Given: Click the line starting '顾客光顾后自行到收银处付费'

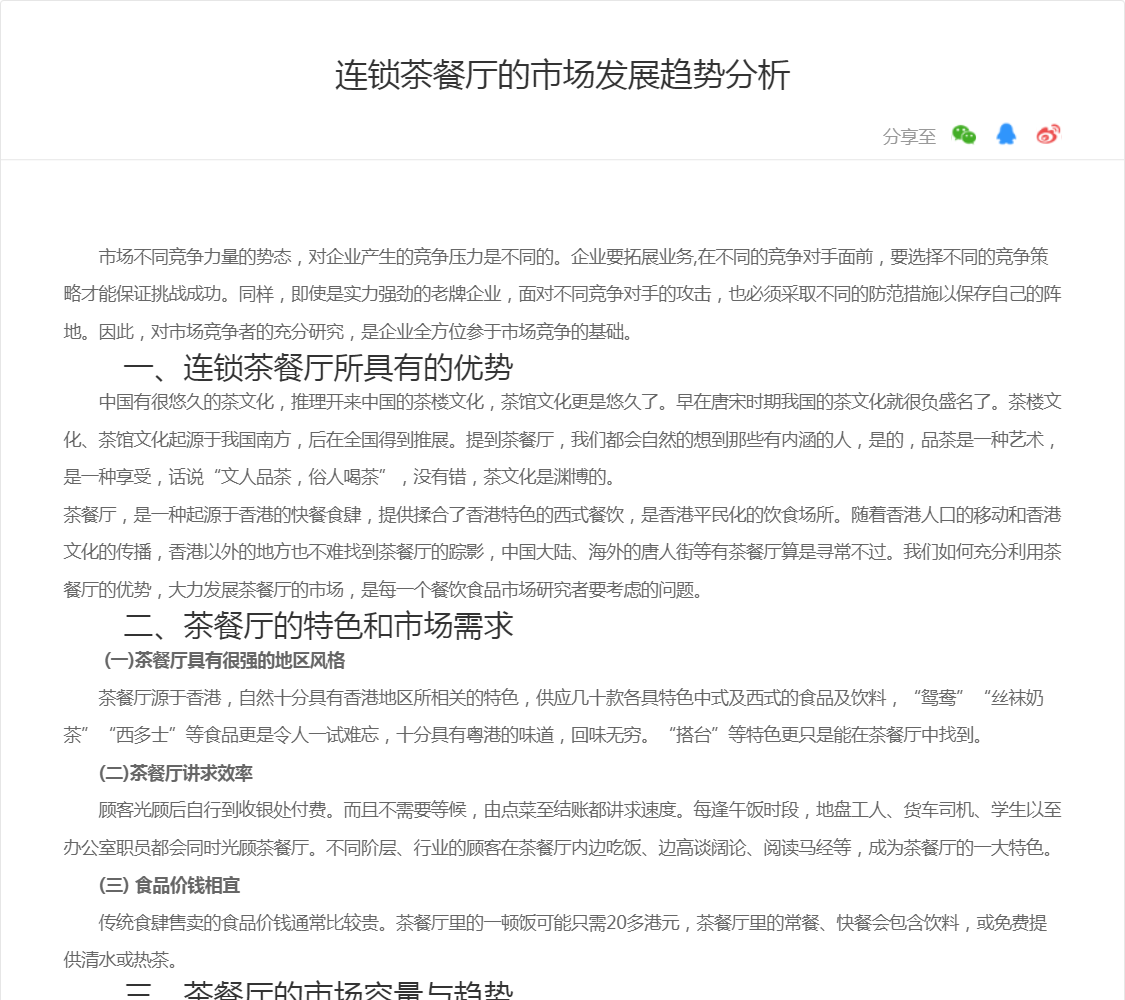Looking at the screenshot, I should (580, 810).
